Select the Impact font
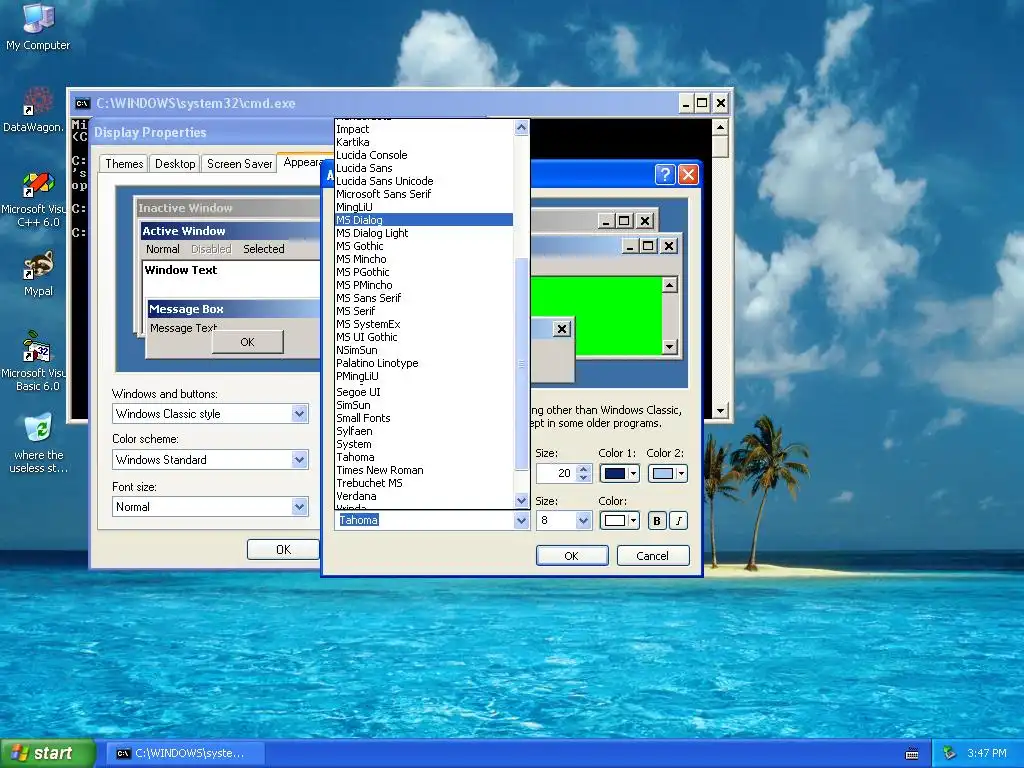This screenshot has width=1024, height=768. tap(424, 129)
